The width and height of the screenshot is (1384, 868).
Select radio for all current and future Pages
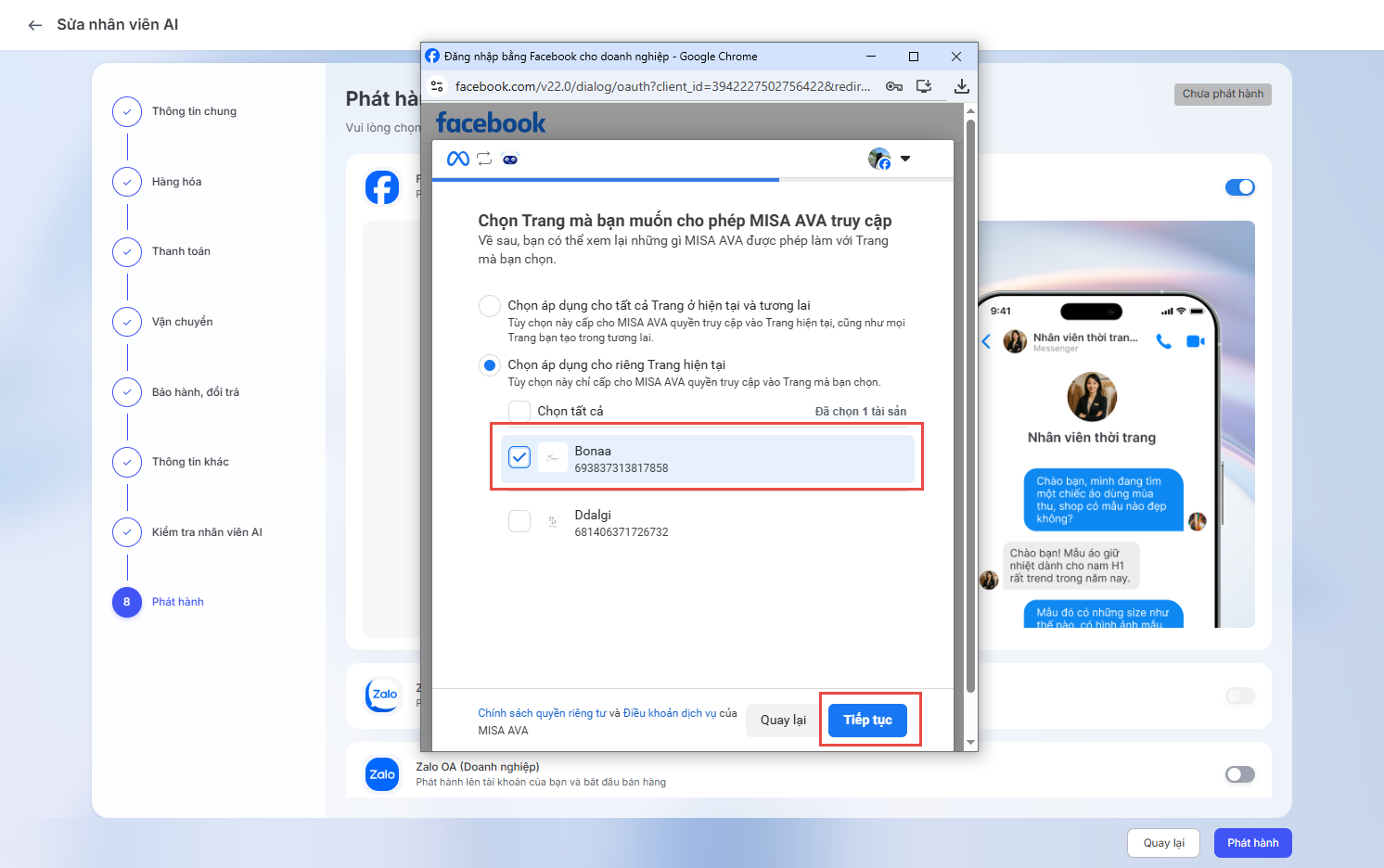point(490,306)
